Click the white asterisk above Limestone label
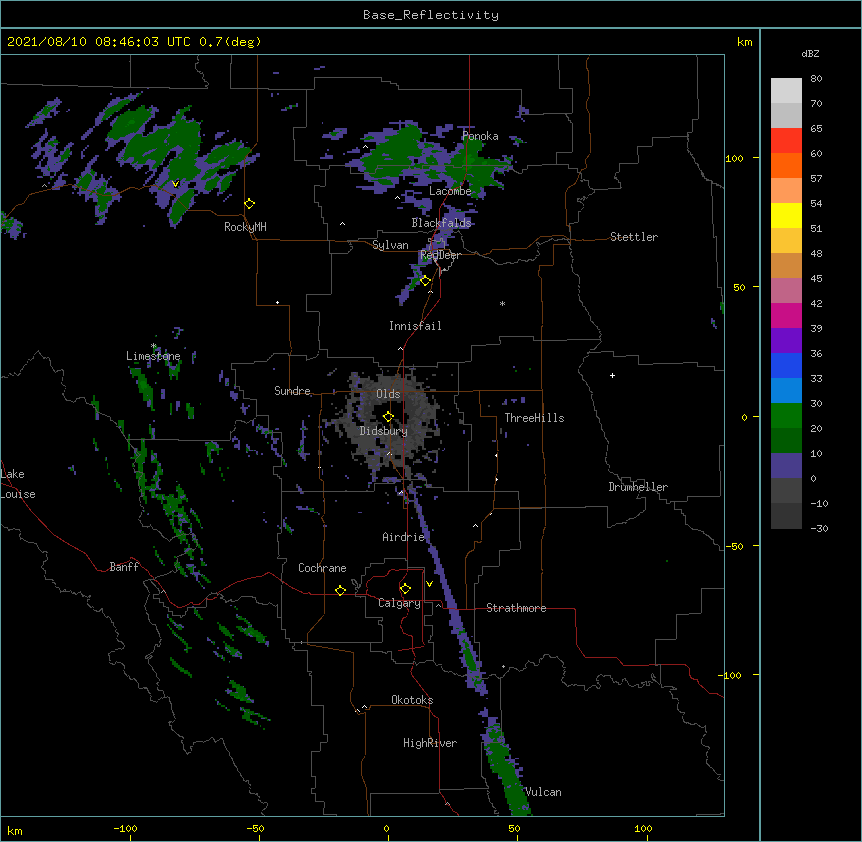 click(x=154, y=346)
